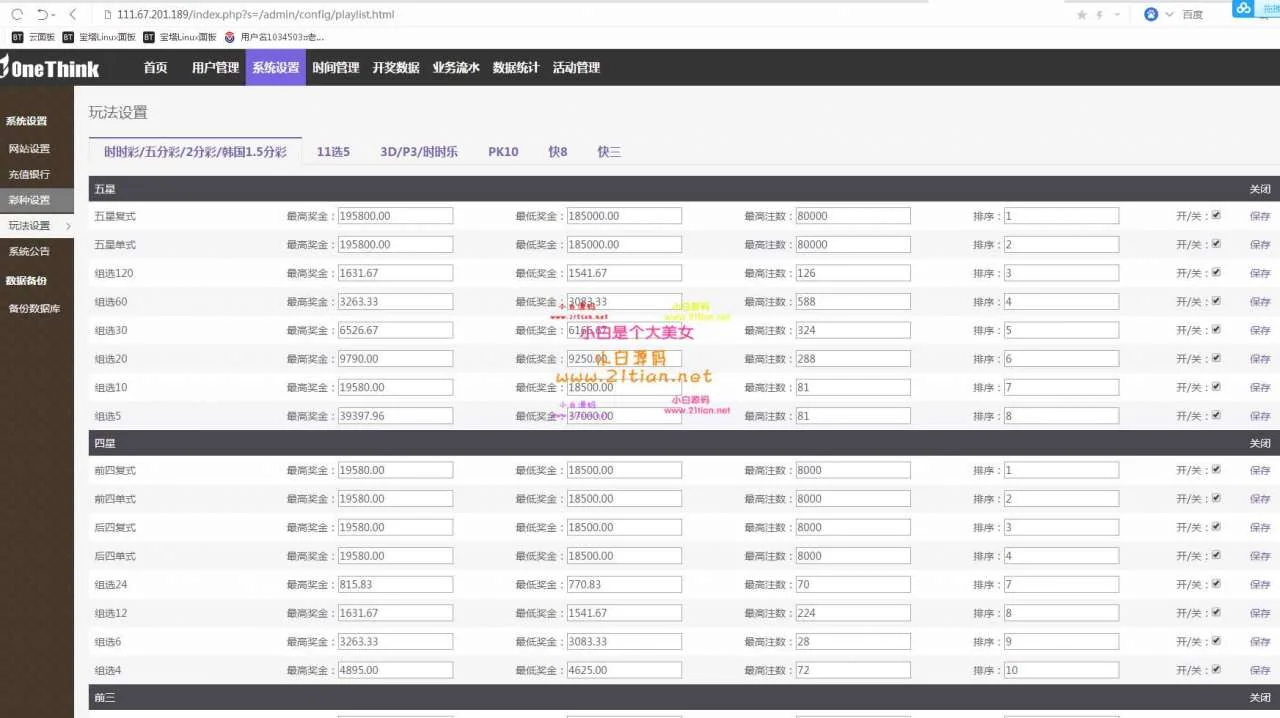Screen dimensions: 1280x718
Task: Click the browser back arrow
Action: click(73, 15)
